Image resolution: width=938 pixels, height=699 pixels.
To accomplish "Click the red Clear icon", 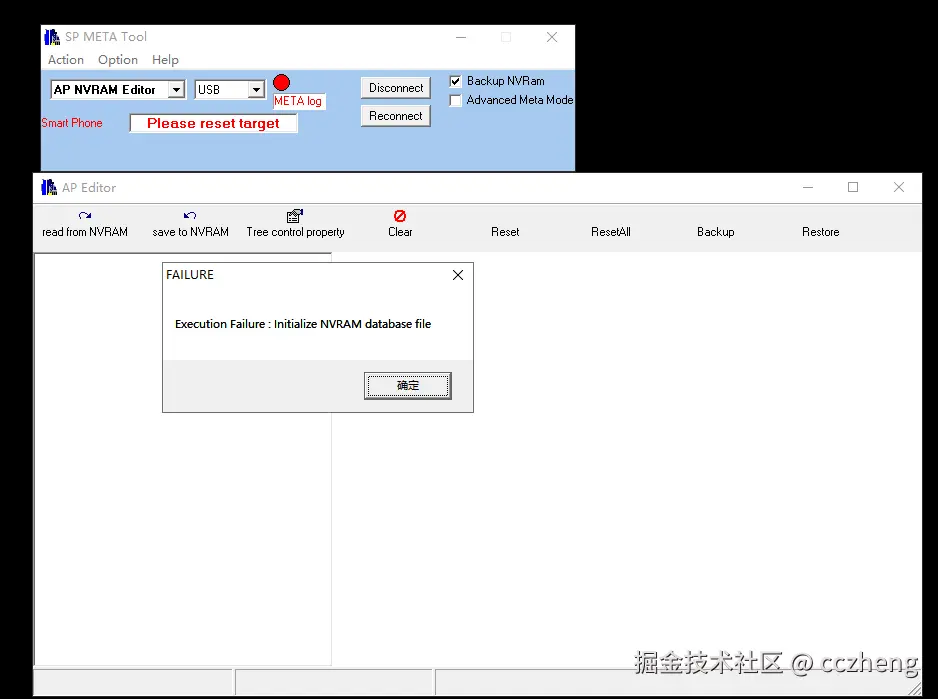I will point(400,215).
